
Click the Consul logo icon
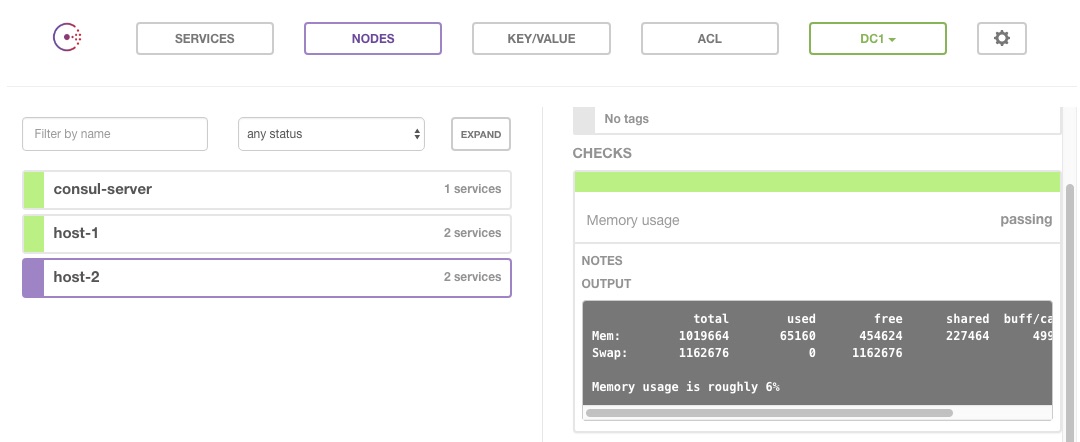pyautogui.click(x=68, y=37)
